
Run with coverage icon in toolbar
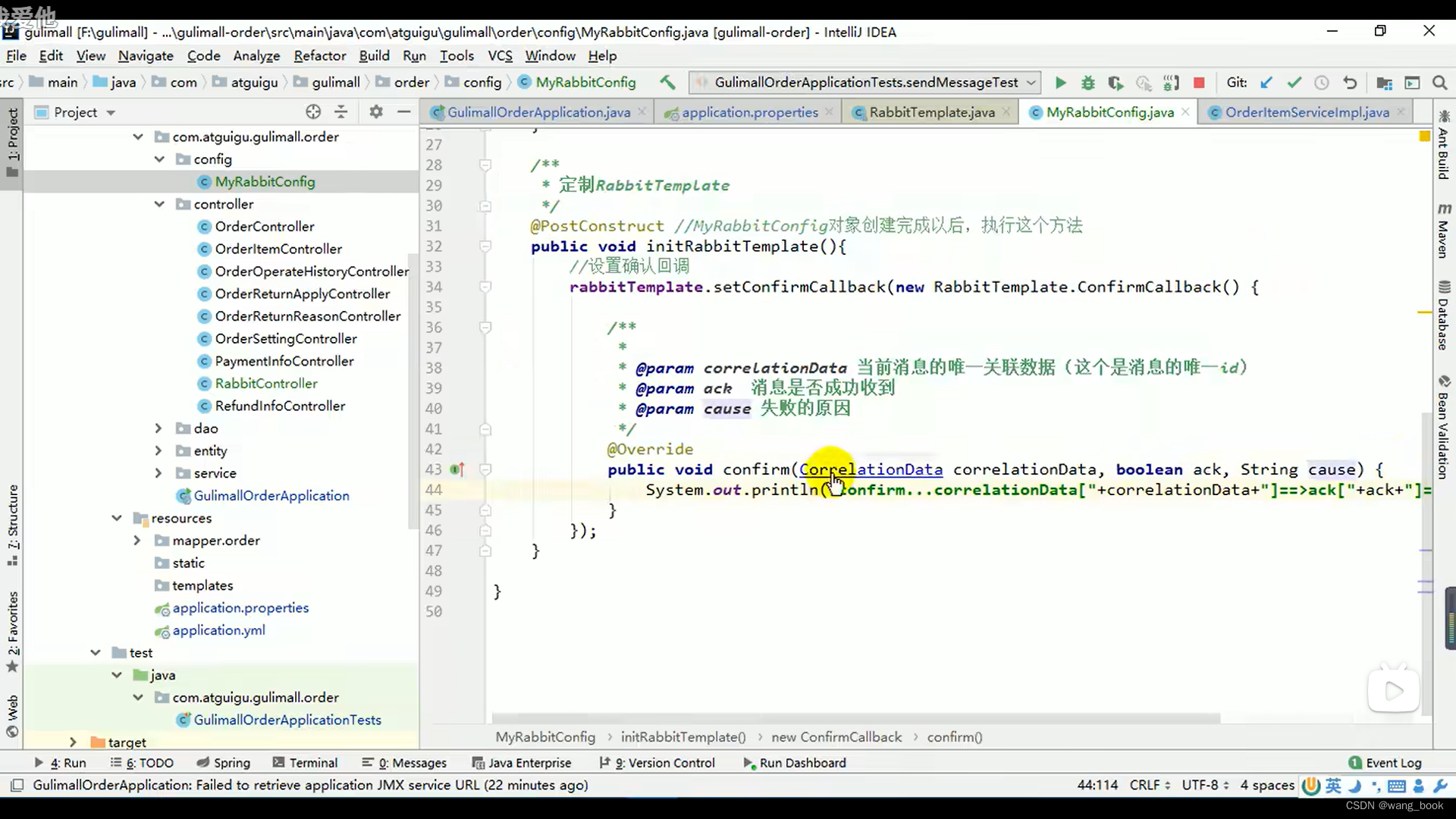(1115, 83)
